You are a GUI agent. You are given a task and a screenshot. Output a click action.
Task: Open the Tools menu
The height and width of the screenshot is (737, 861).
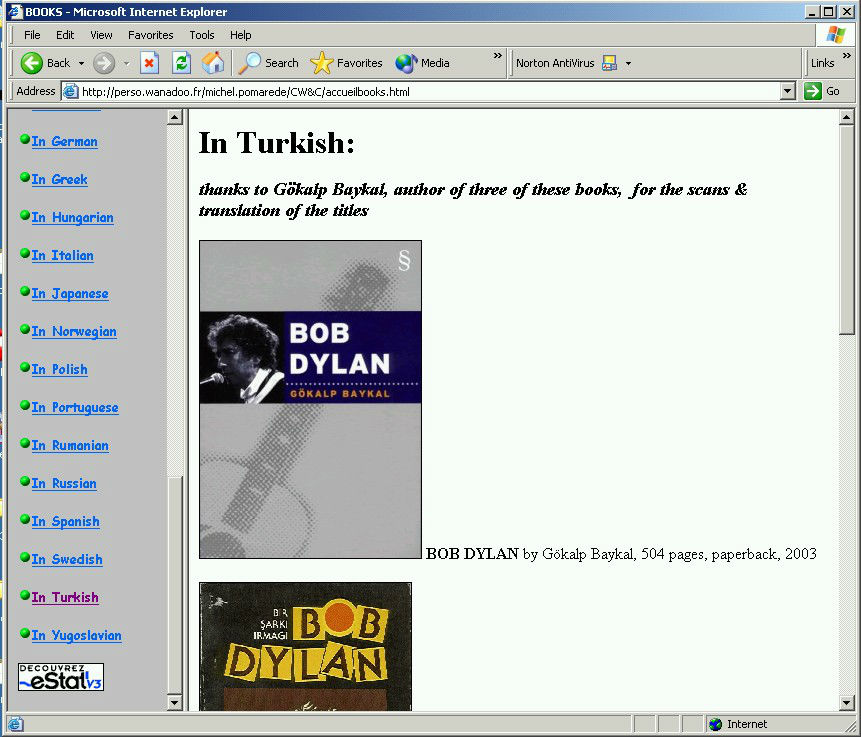tap(202, 35)
